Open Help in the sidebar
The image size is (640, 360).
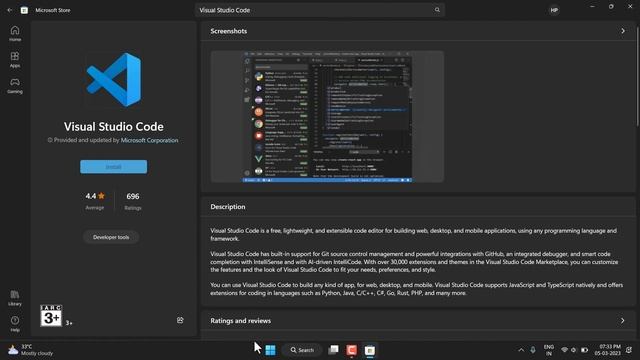(15, 324)
